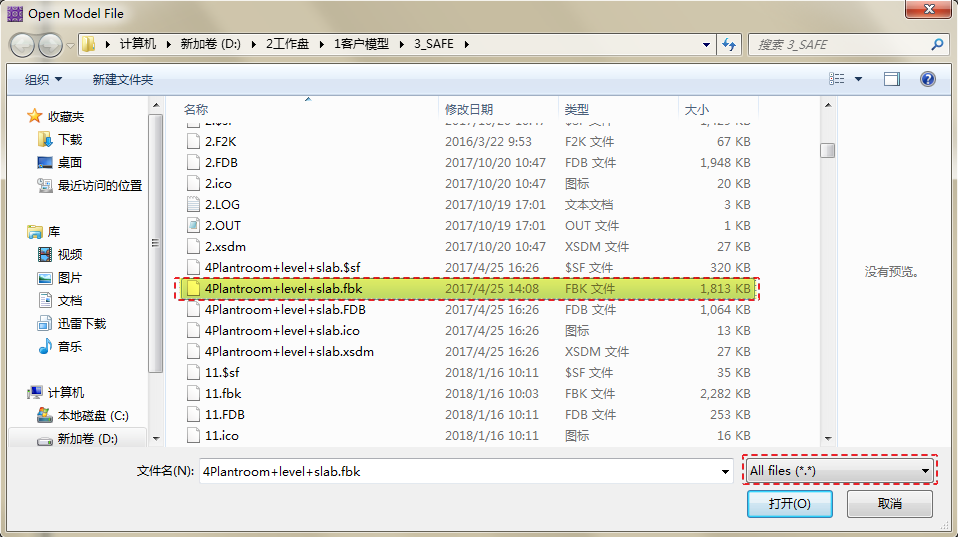Open the help question mark icon
This screenshot has width=958, height=537.
click(x=927, y=79)
